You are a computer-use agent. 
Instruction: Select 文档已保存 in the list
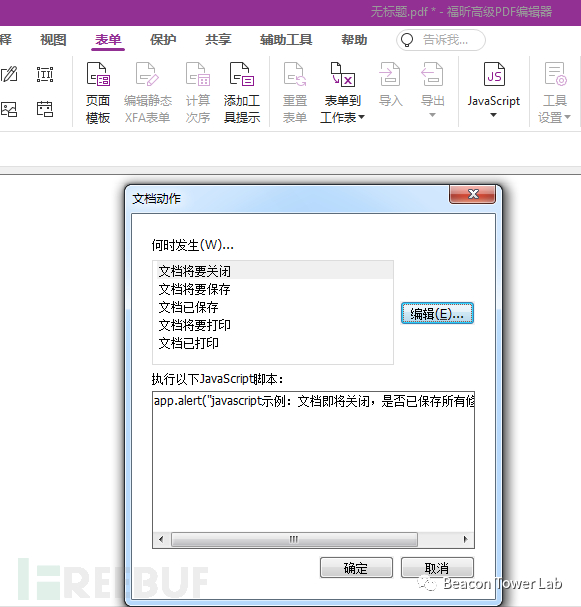(x=273, y=307)
